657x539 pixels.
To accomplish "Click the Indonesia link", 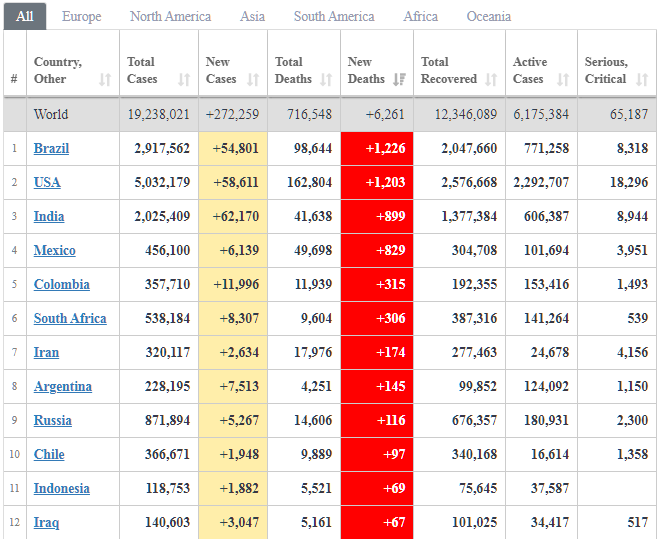I will click(x=62, y=488).
